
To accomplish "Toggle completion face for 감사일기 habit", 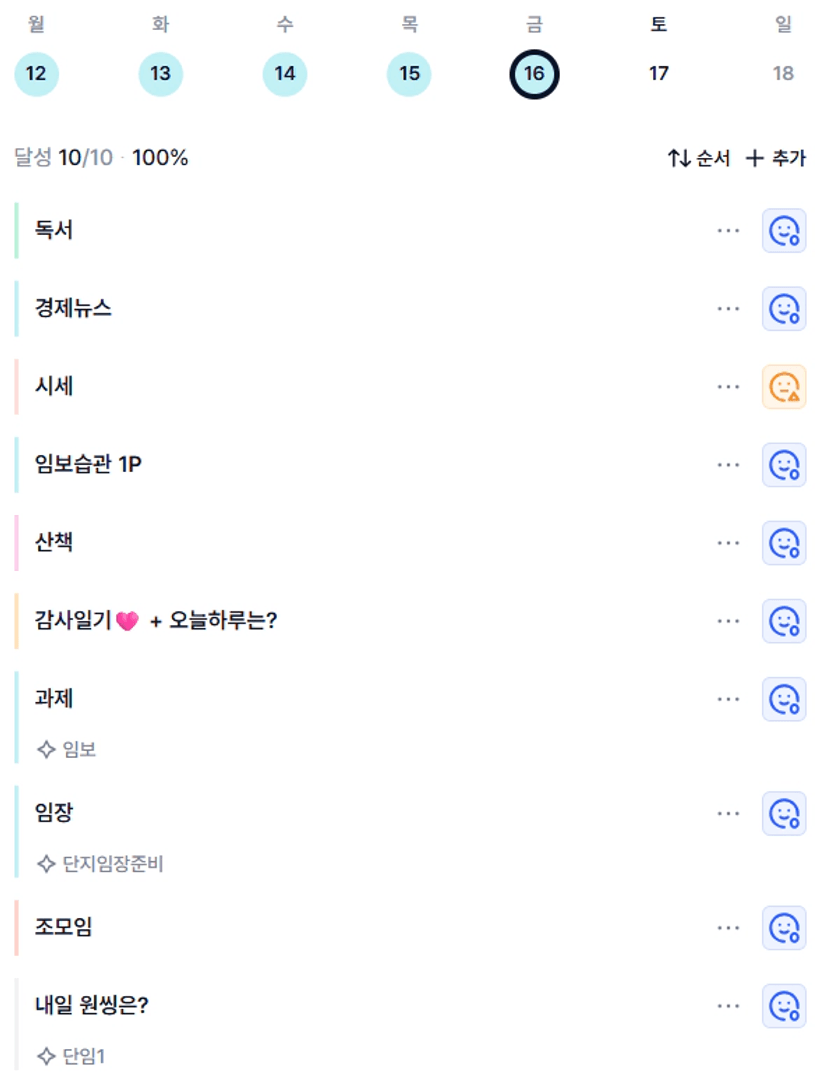I will click(x=784, y=621).
